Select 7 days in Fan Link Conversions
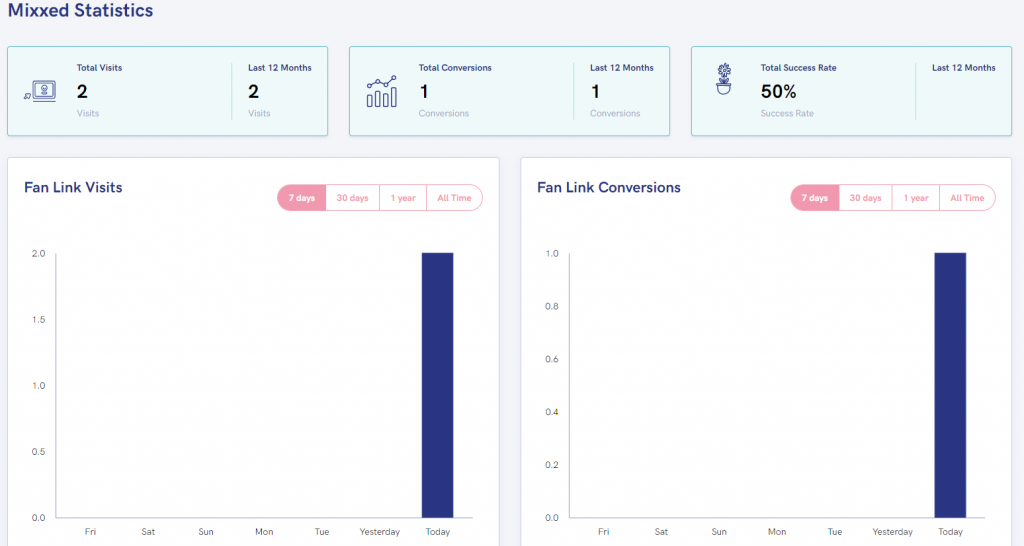This screenshot has width=1024, height=546. 815,198
